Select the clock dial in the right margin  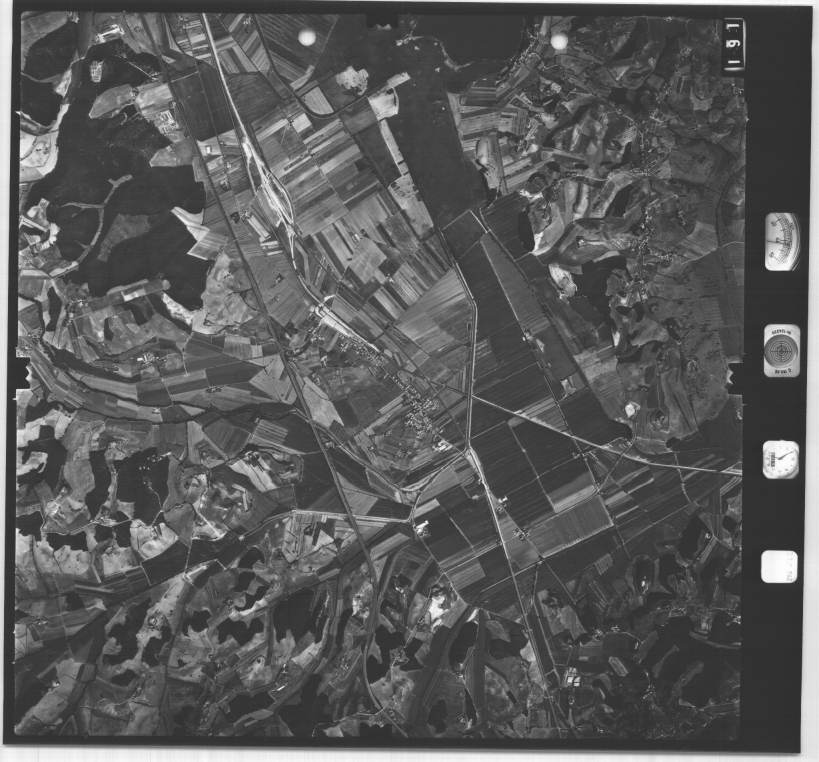(x=781, y=460)
